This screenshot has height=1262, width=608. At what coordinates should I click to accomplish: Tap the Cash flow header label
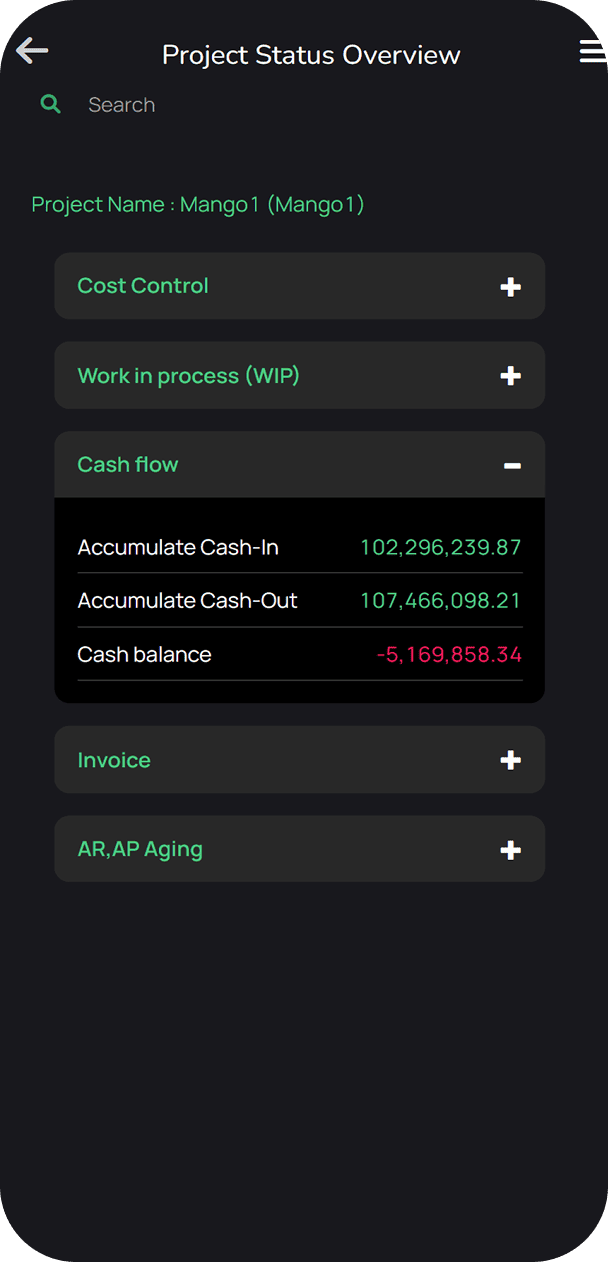pyautogui.click(x=128, y=465)
